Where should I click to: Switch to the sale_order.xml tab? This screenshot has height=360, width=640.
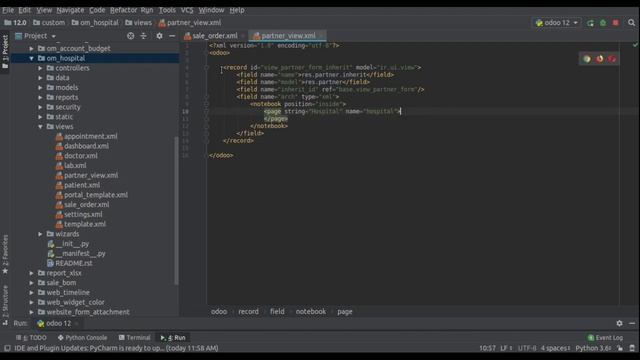pos(215,36)
